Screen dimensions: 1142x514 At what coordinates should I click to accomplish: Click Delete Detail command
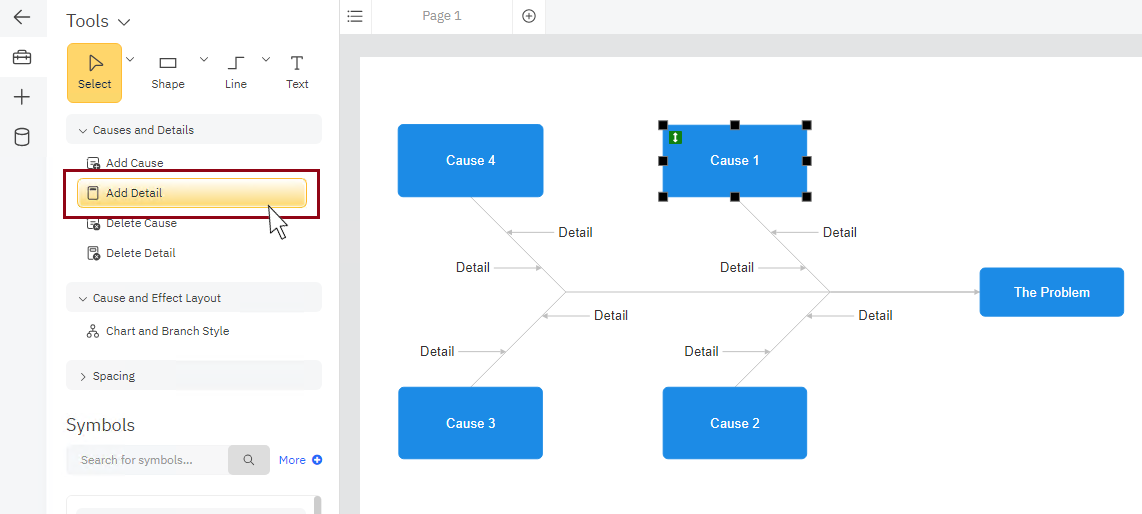click(x=140, y=253)
